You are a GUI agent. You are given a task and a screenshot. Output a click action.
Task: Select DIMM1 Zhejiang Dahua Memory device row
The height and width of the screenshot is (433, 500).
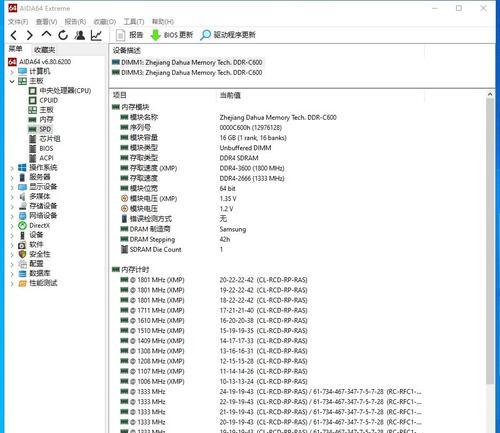tap(187, 63)
